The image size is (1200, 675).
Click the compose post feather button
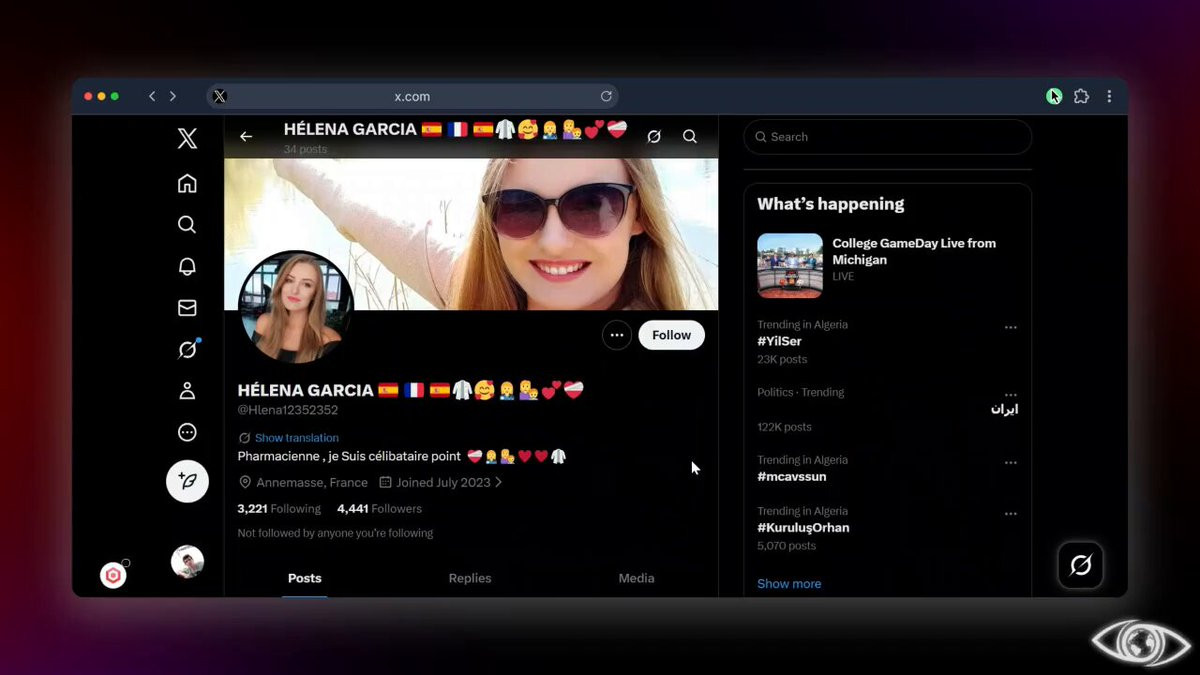pos(187,481)
